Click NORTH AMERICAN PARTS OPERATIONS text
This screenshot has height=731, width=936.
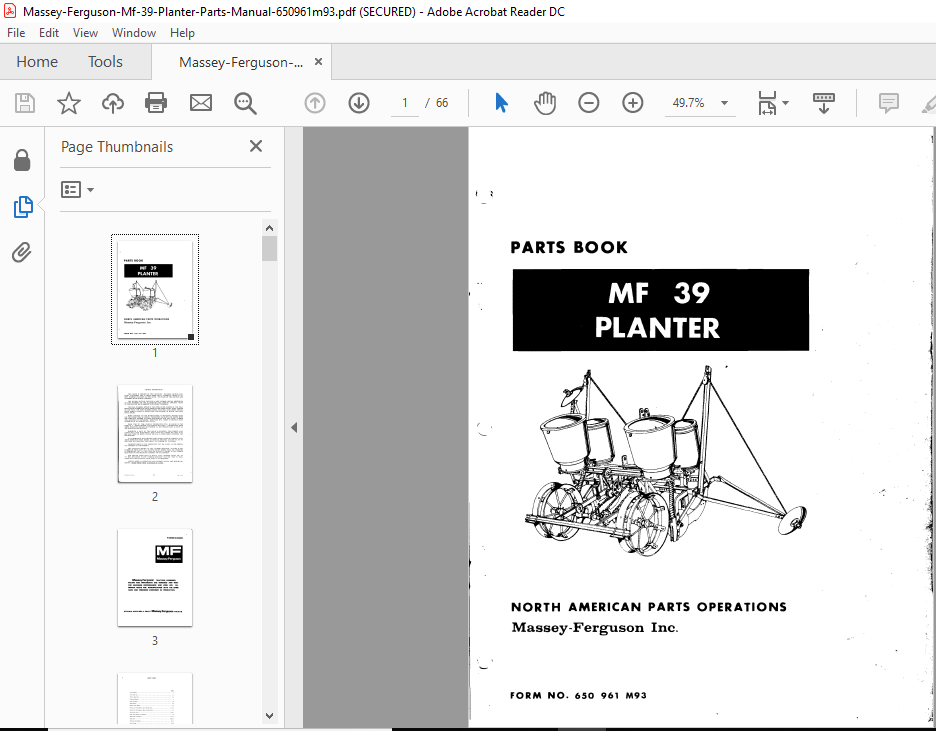click(649, 607)
